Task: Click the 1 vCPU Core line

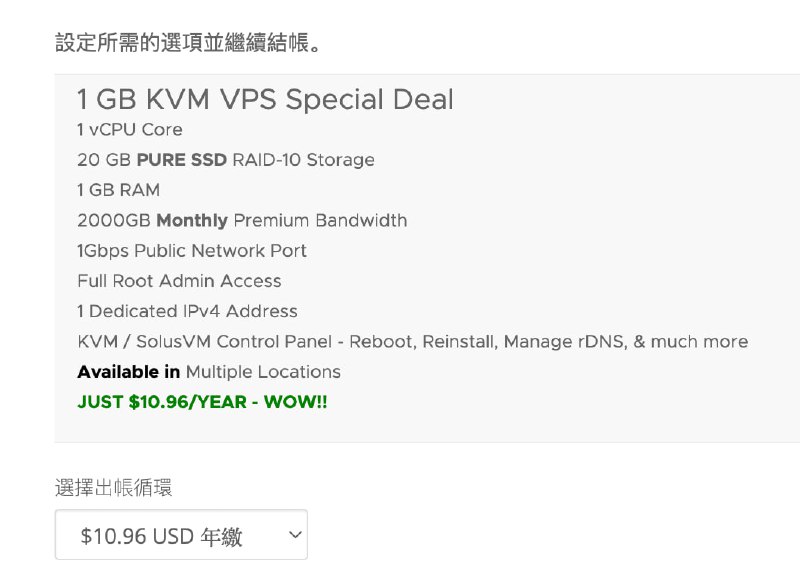Action: [x=130, y=130]
